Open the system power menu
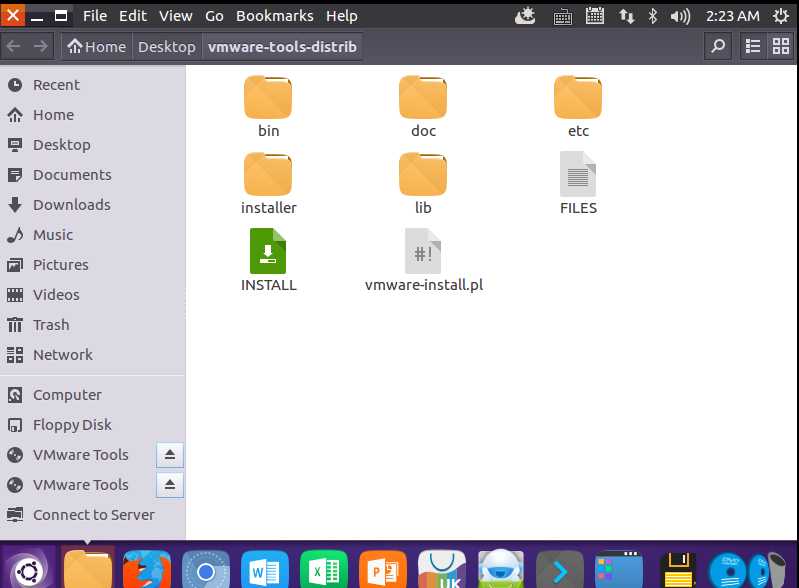Image resolution: width=799 pixels, height=588 pixels. coord(781,16)
